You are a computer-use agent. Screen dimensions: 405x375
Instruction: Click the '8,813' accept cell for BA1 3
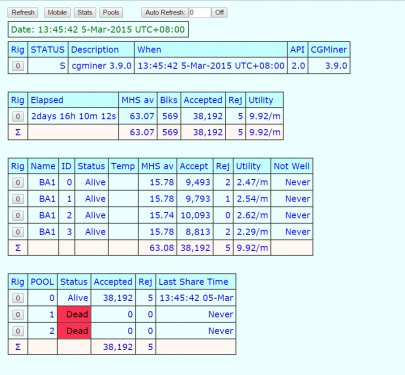(x=195, y=232)
